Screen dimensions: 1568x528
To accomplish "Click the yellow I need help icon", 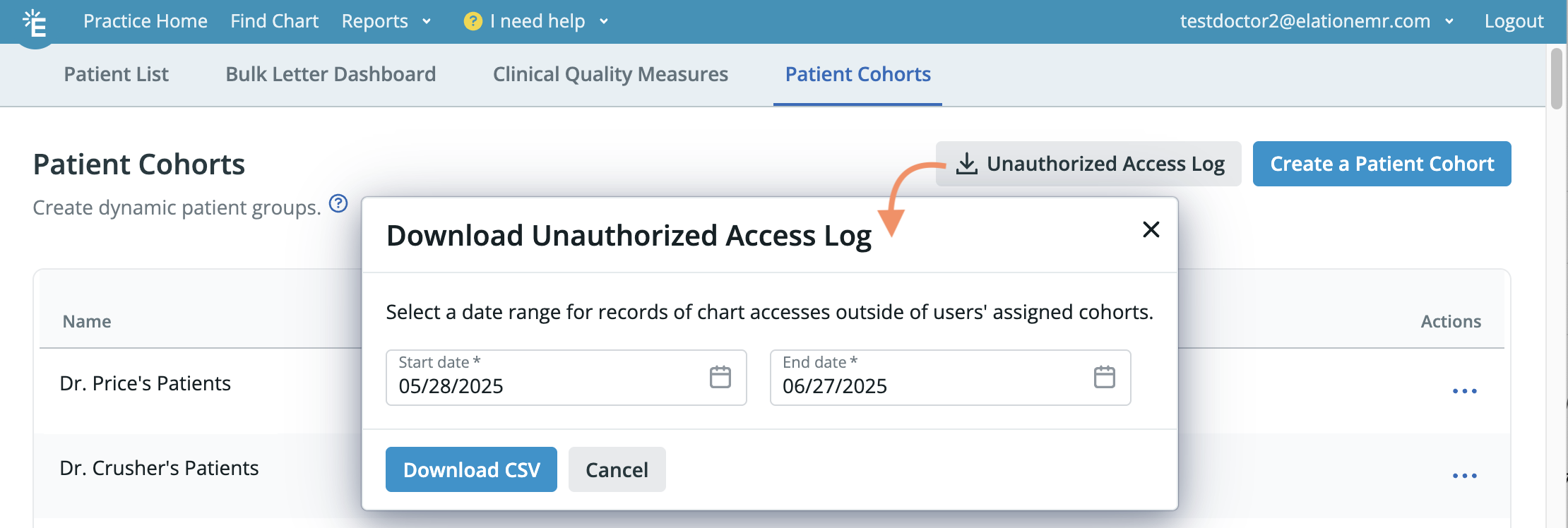I will tap(473, 21).
